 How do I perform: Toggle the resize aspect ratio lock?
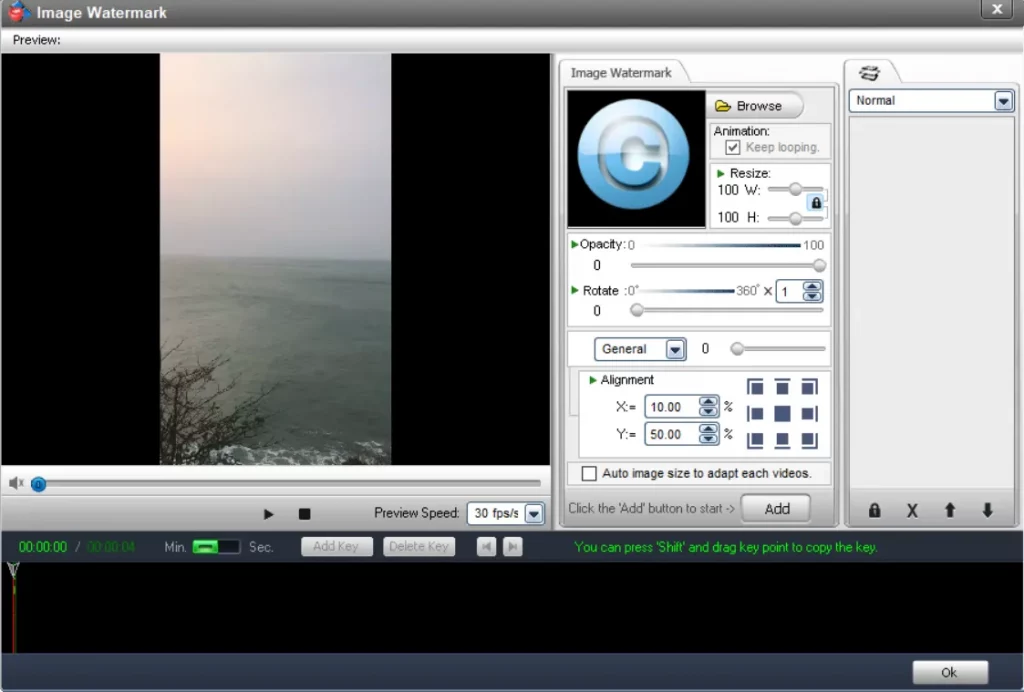click(x=816, y=203)
